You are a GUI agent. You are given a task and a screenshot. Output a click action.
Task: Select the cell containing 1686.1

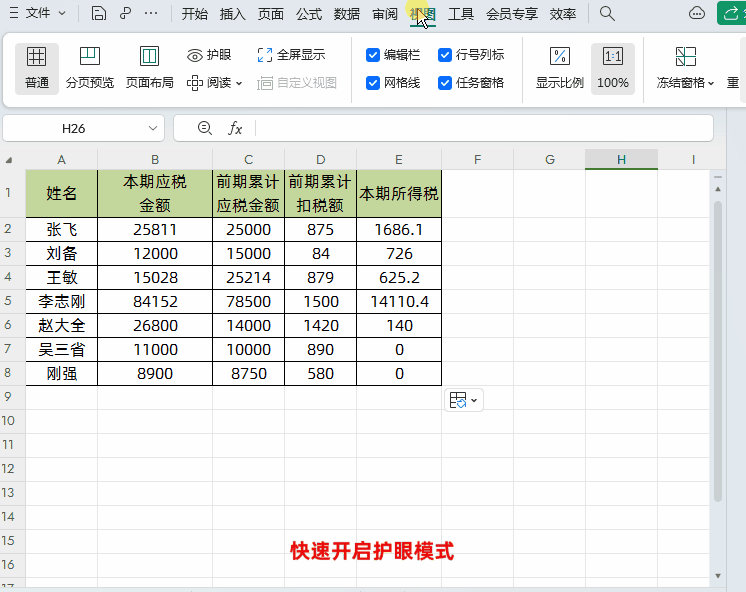click(399, 230)
